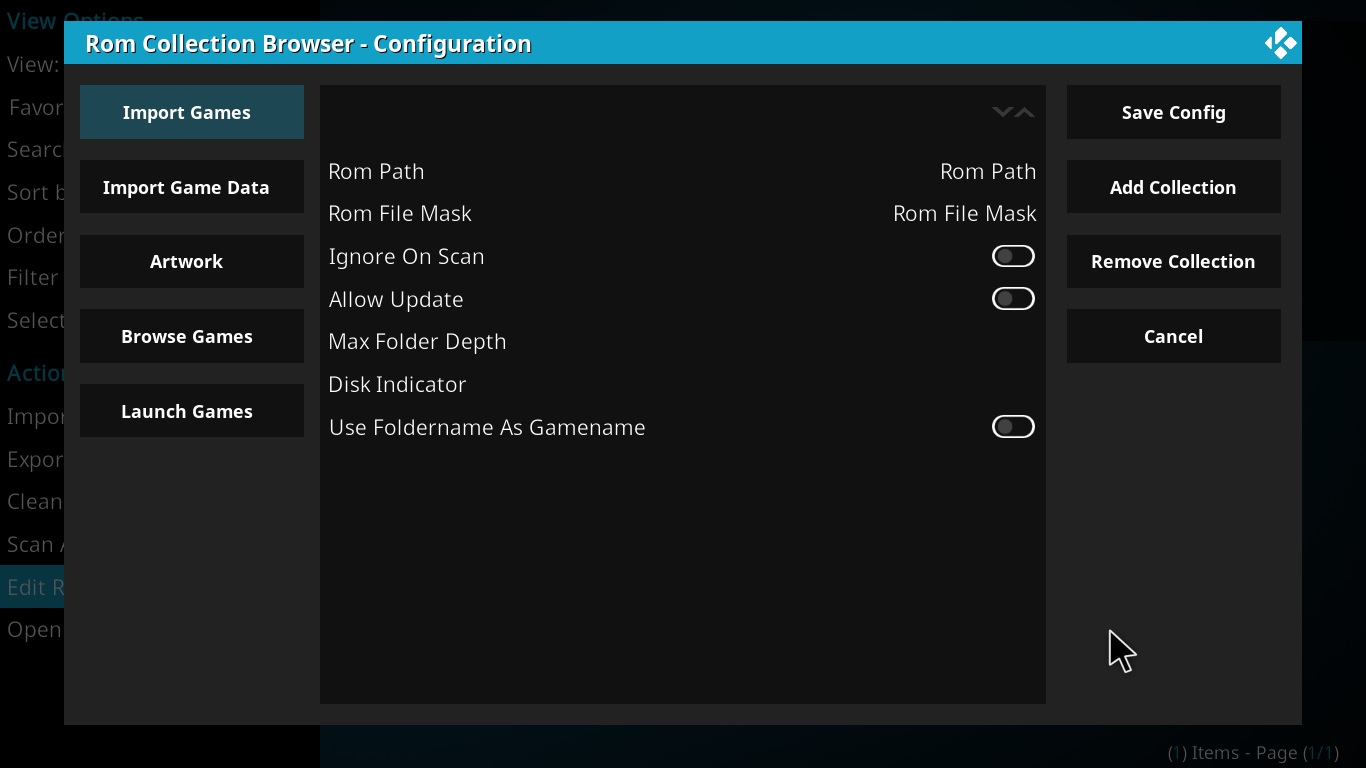1366x768 pixels.
Task: Click the Kodi logo in the title bar
Action: tap(1280, 43)
